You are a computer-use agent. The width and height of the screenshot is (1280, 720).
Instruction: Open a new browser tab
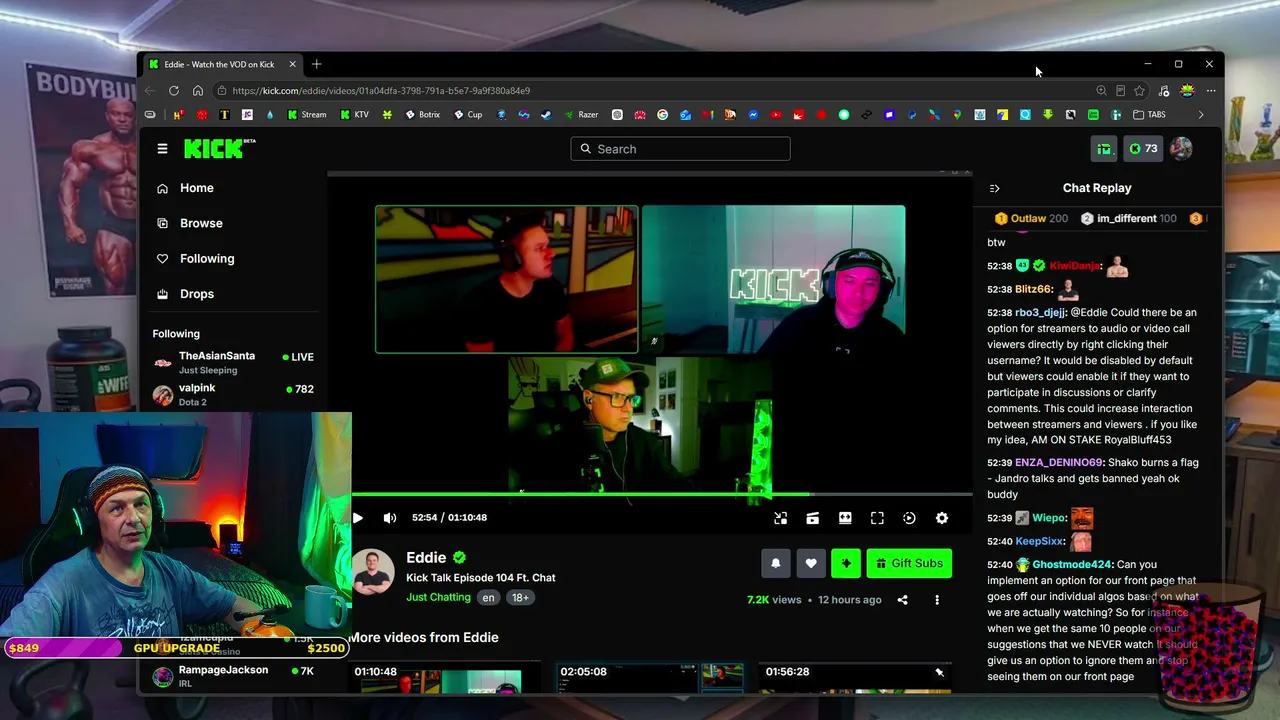point(316,64)
